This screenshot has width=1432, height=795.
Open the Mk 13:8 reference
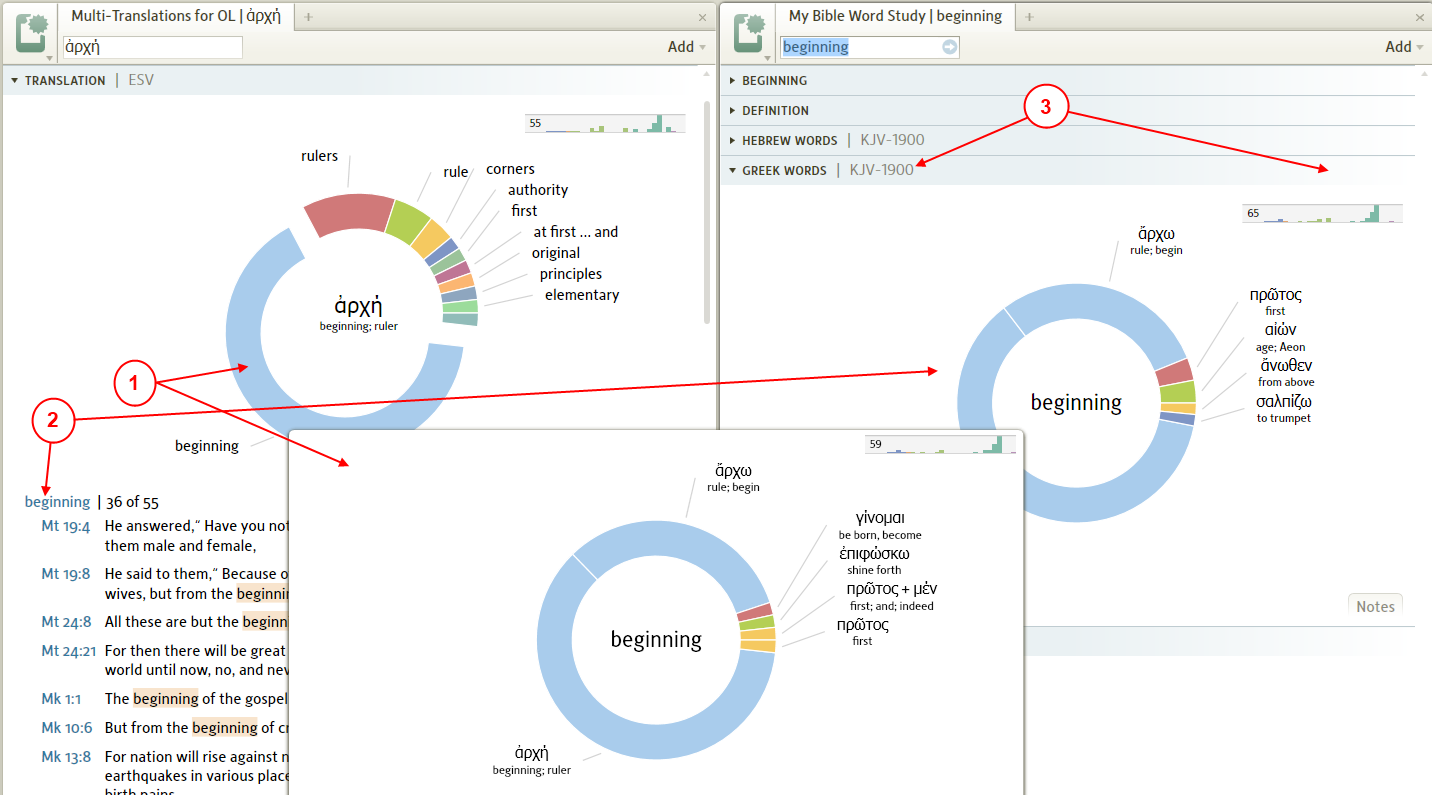click(x=65, y=757)
